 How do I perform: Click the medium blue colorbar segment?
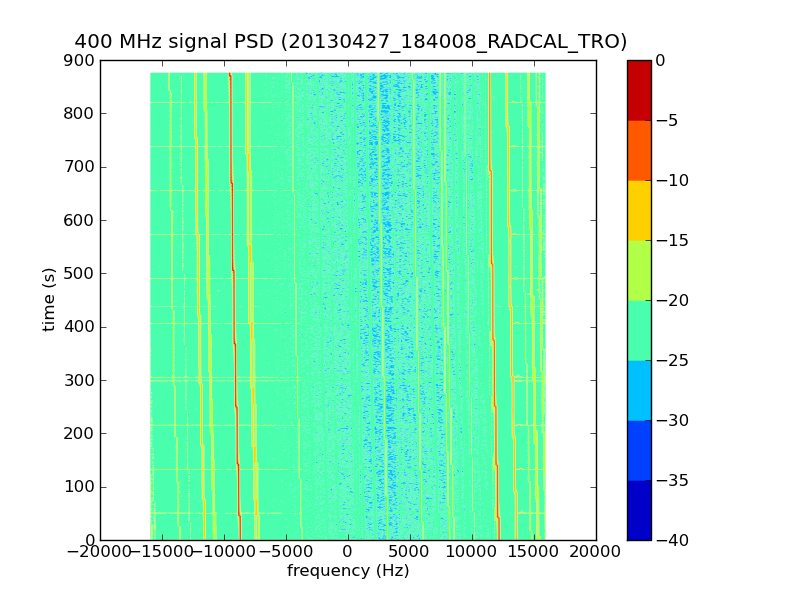[639, 450]
